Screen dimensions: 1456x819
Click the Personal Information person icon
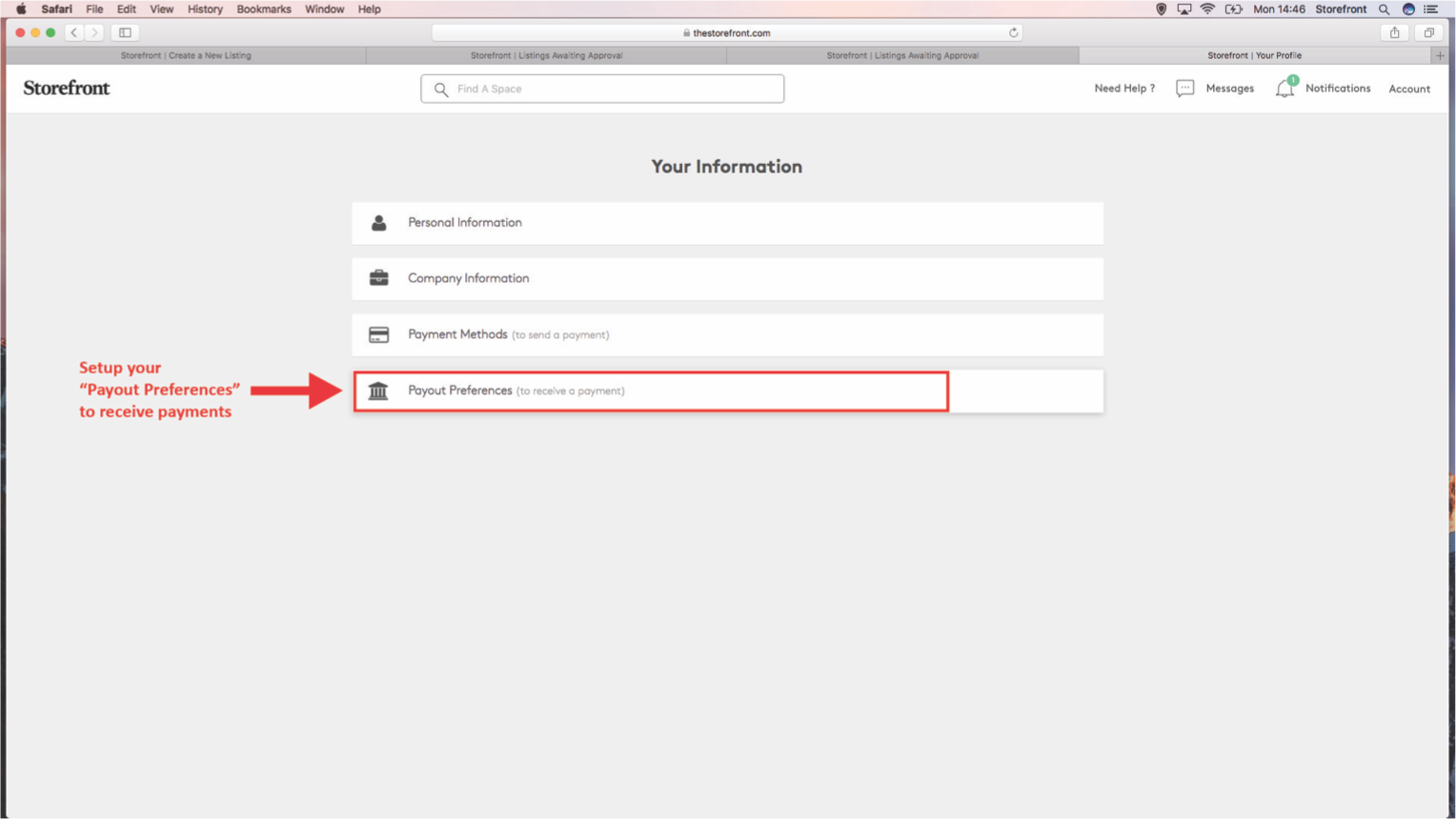point(378,223)
